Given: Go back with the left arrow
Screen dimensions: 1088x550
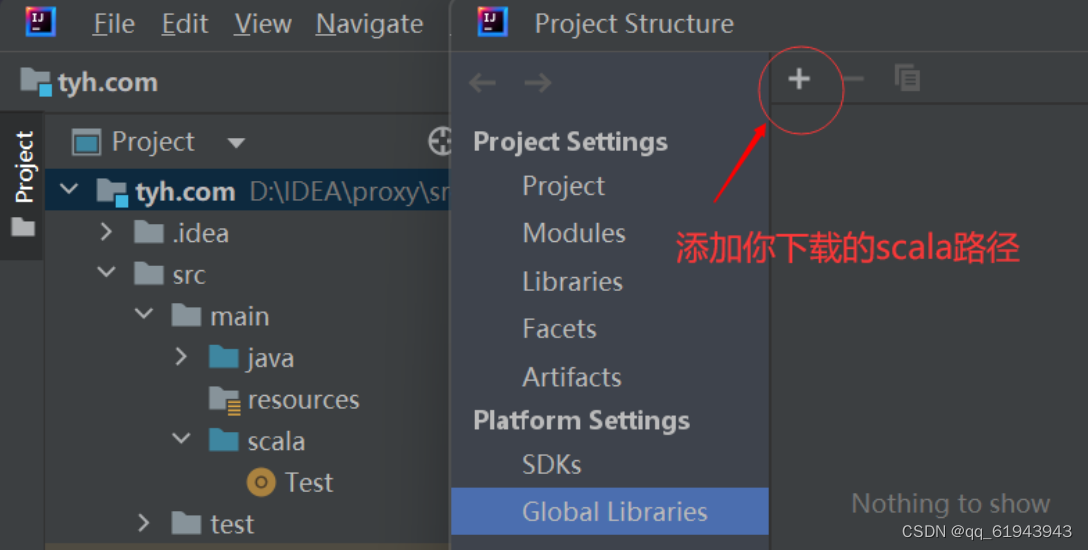Looking at the screenshot, I should click(x=482, y=83).
